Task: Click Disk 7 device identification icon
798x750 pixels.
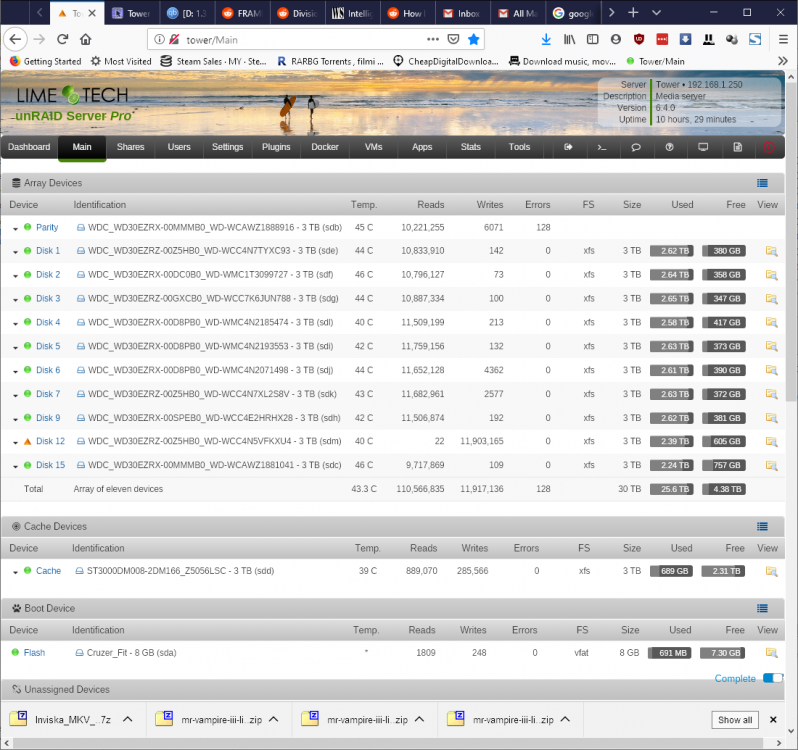Action: coord(80,394)
